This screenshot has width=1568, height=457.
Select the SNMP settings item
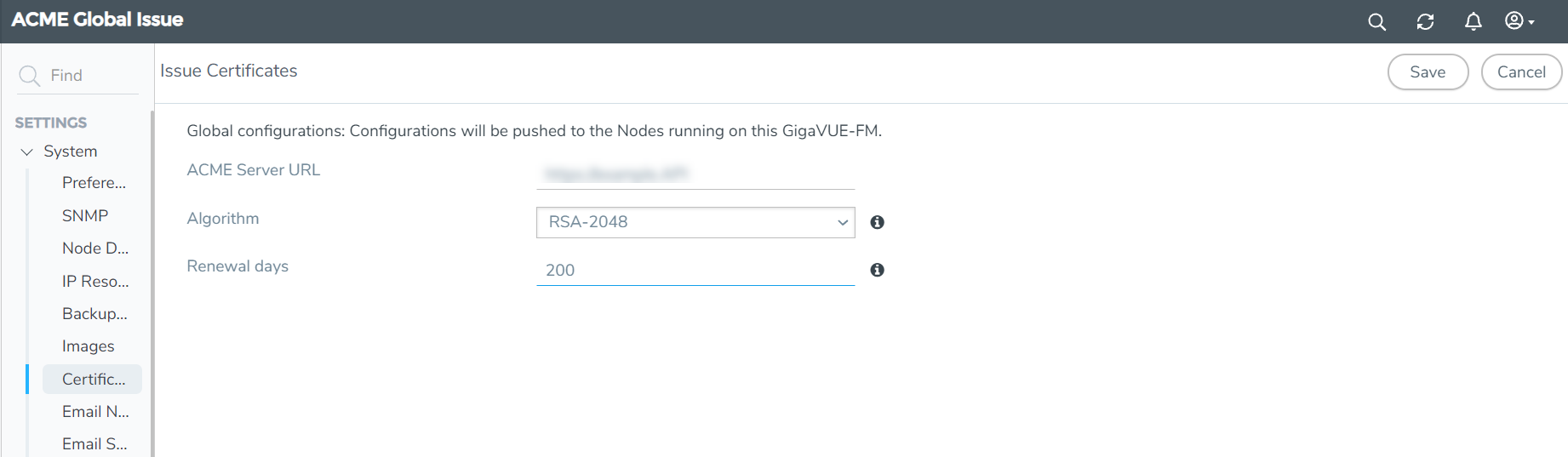point(85,216)
